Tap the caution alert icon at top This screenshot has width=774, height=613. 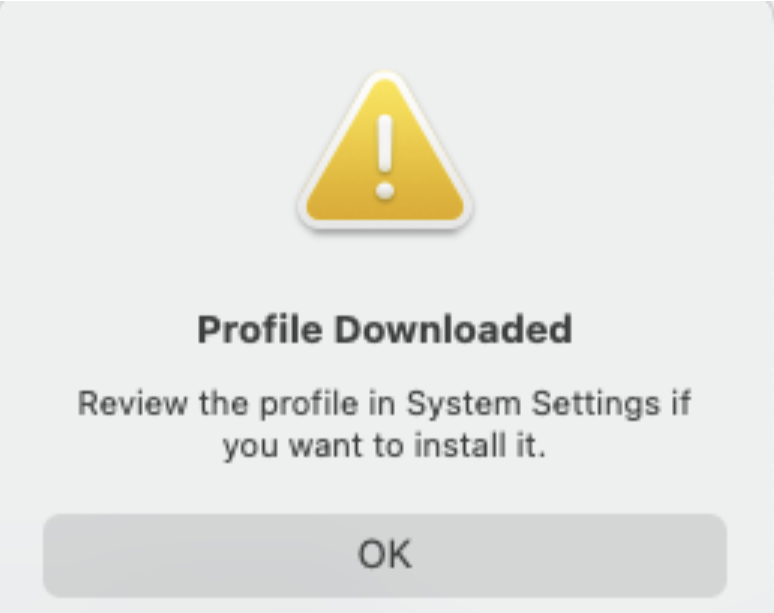385,152
